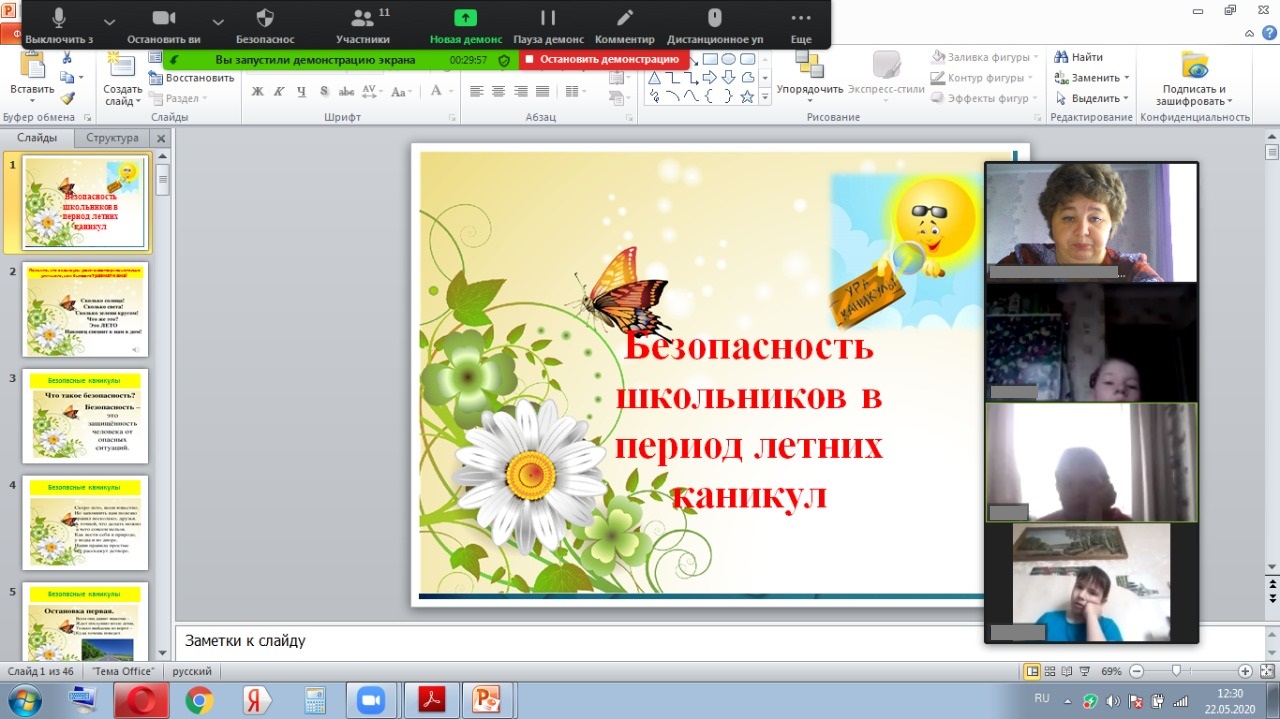
Task: Open Заменить dropdown in editing group
Action: [x=1094, y=78]
